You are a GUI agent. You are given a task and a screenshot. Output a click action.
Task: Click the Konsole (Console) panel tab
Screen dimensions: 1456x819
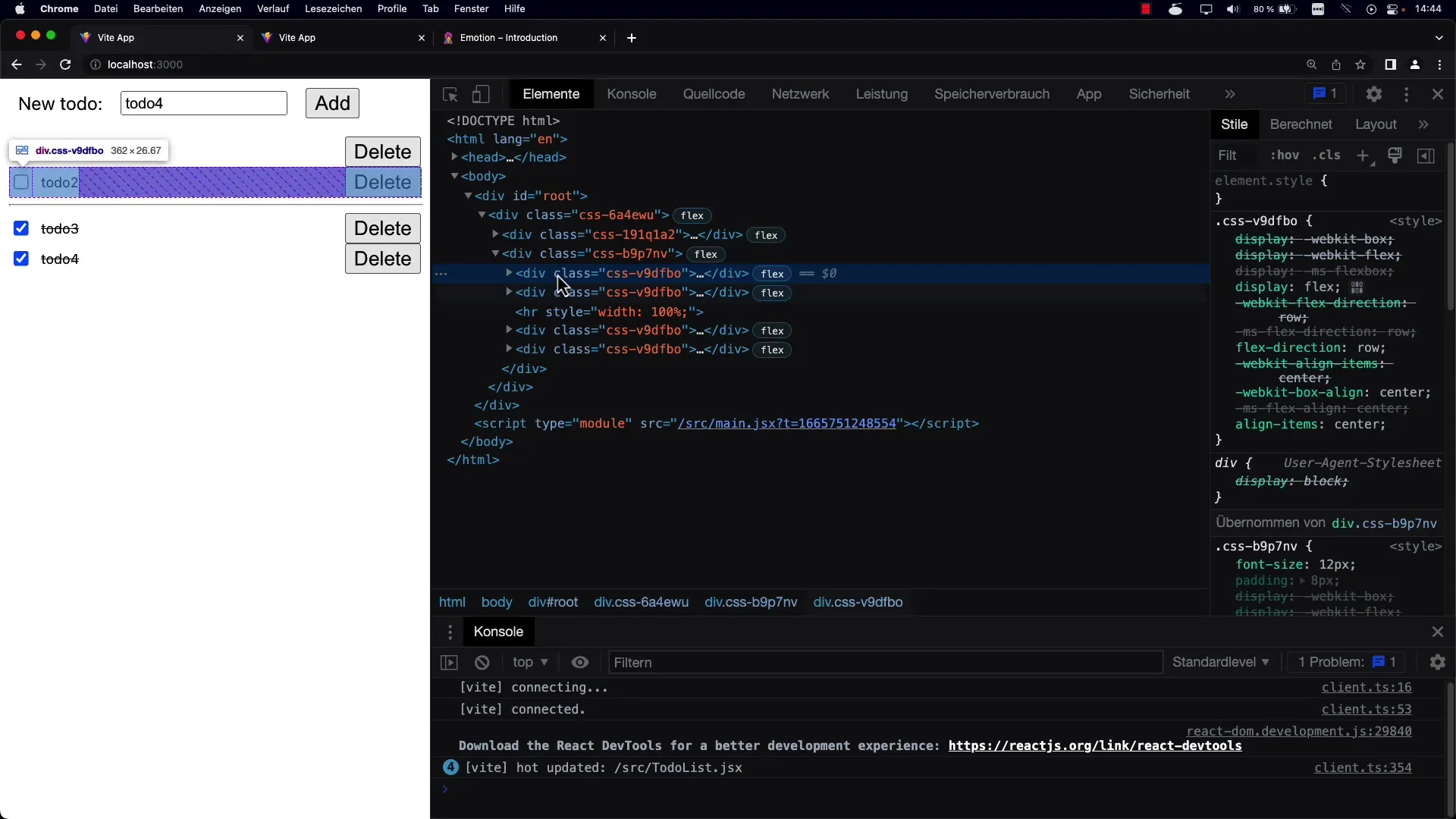click(x=631, y=93)
